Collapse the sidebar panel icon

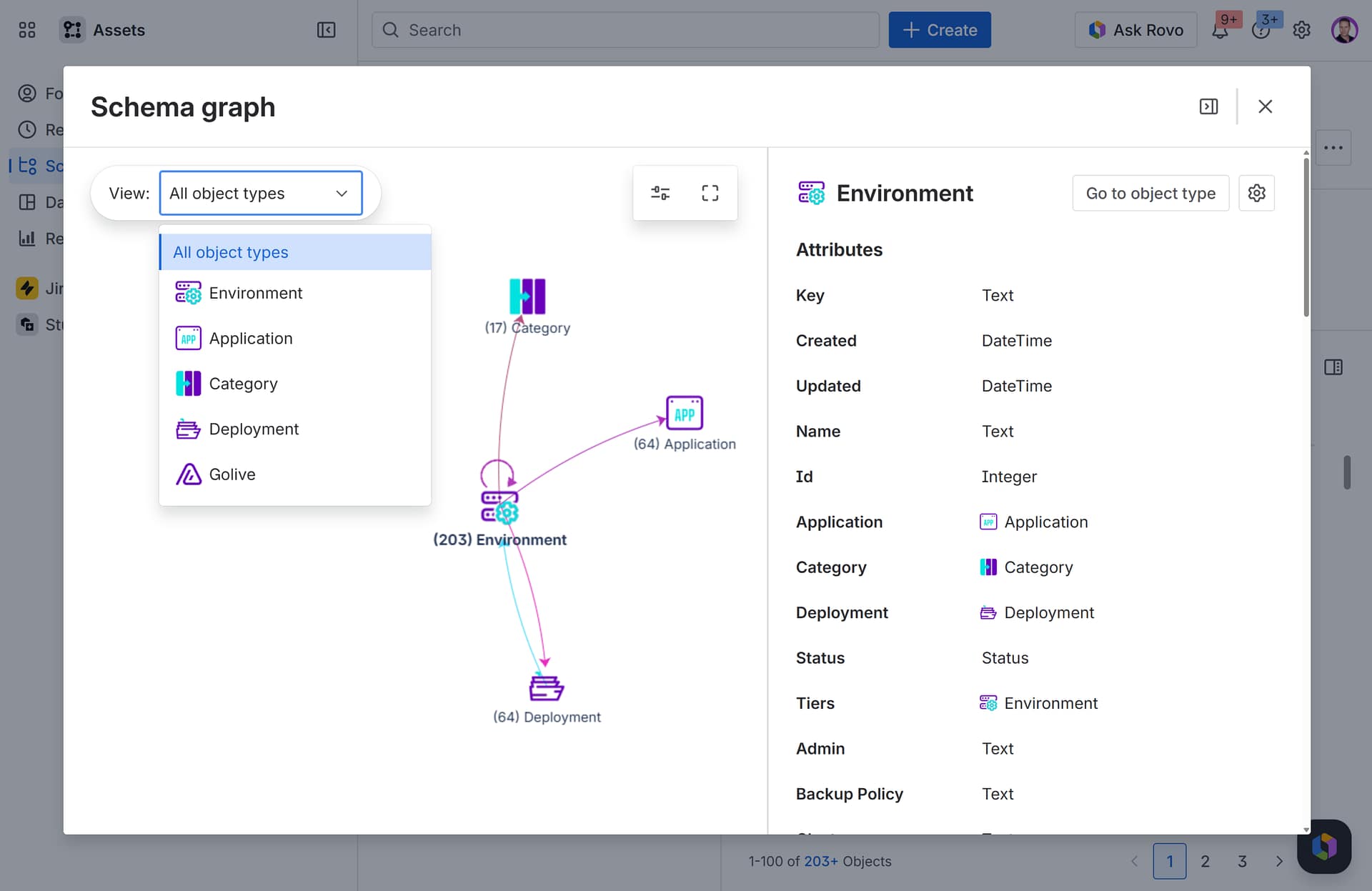[326, 30]
